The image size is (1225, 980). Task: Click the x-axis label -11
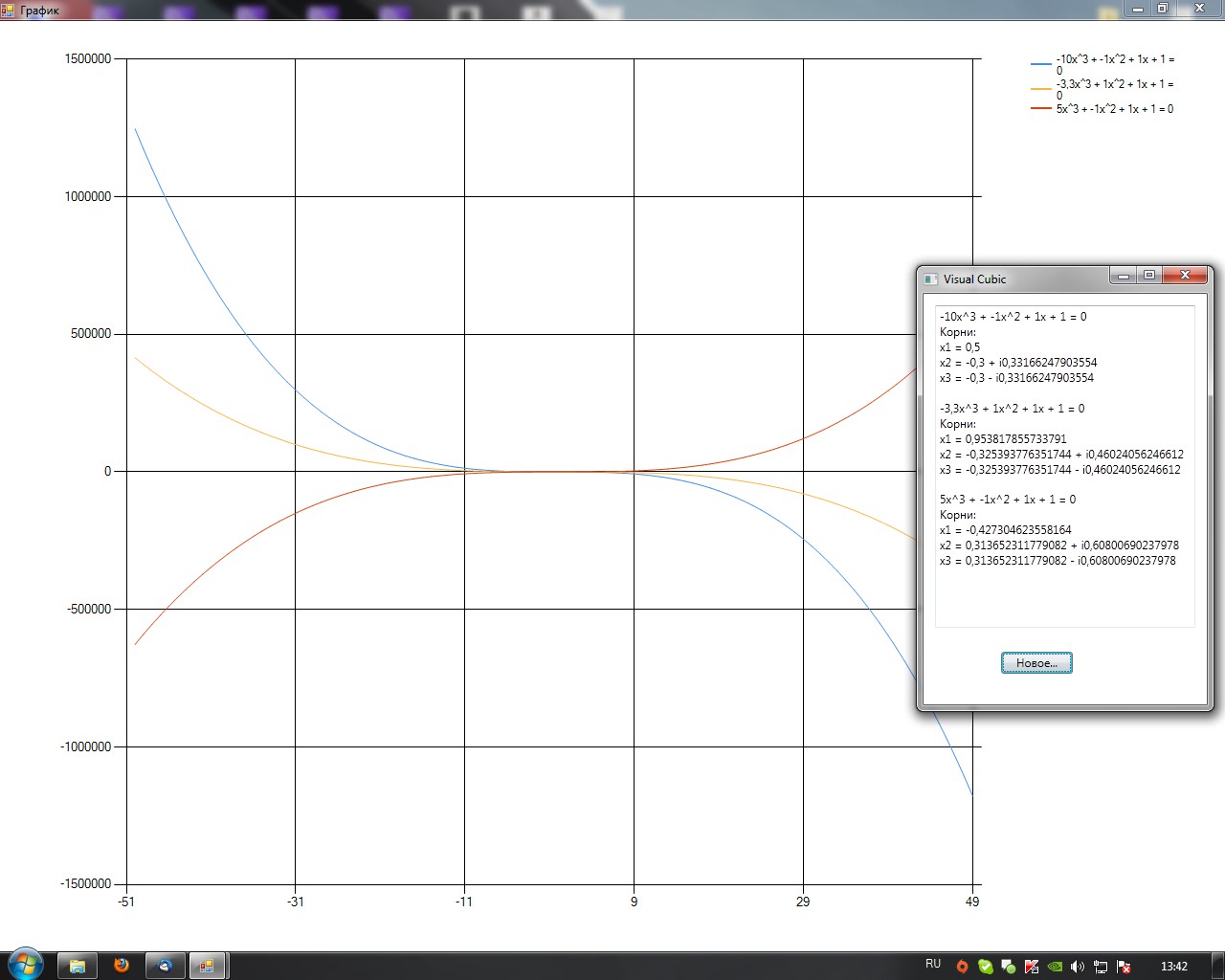(464, 902)
